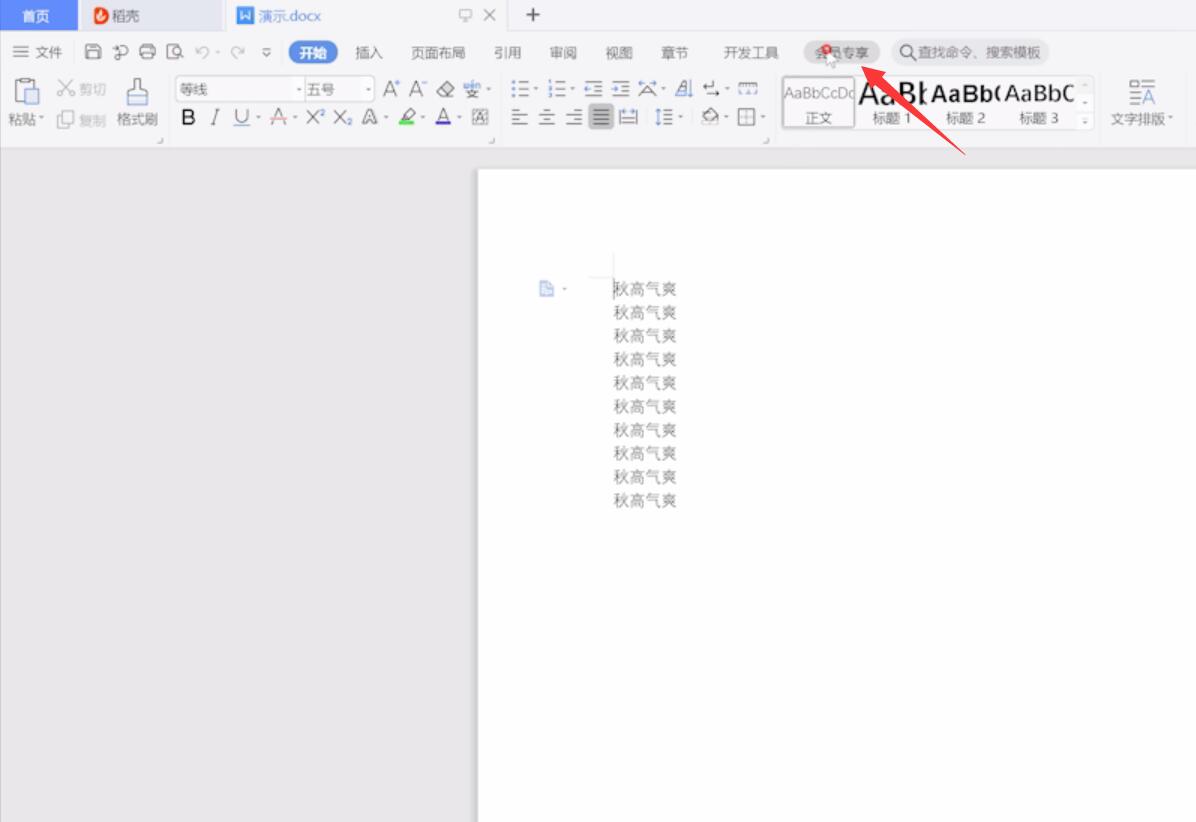Viewport: 1196px width, 822px height.
Task: Add a new tab with plus button
Action: (x=532, y=14)
